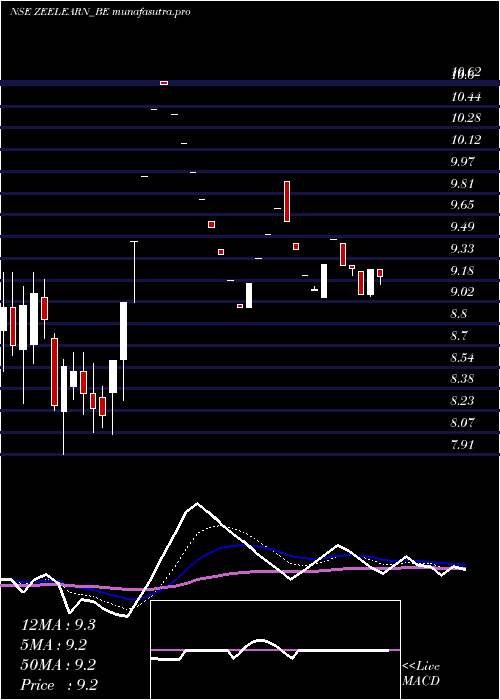
Task: Click the 10.12 price axis label
Action: click(466, 140)
